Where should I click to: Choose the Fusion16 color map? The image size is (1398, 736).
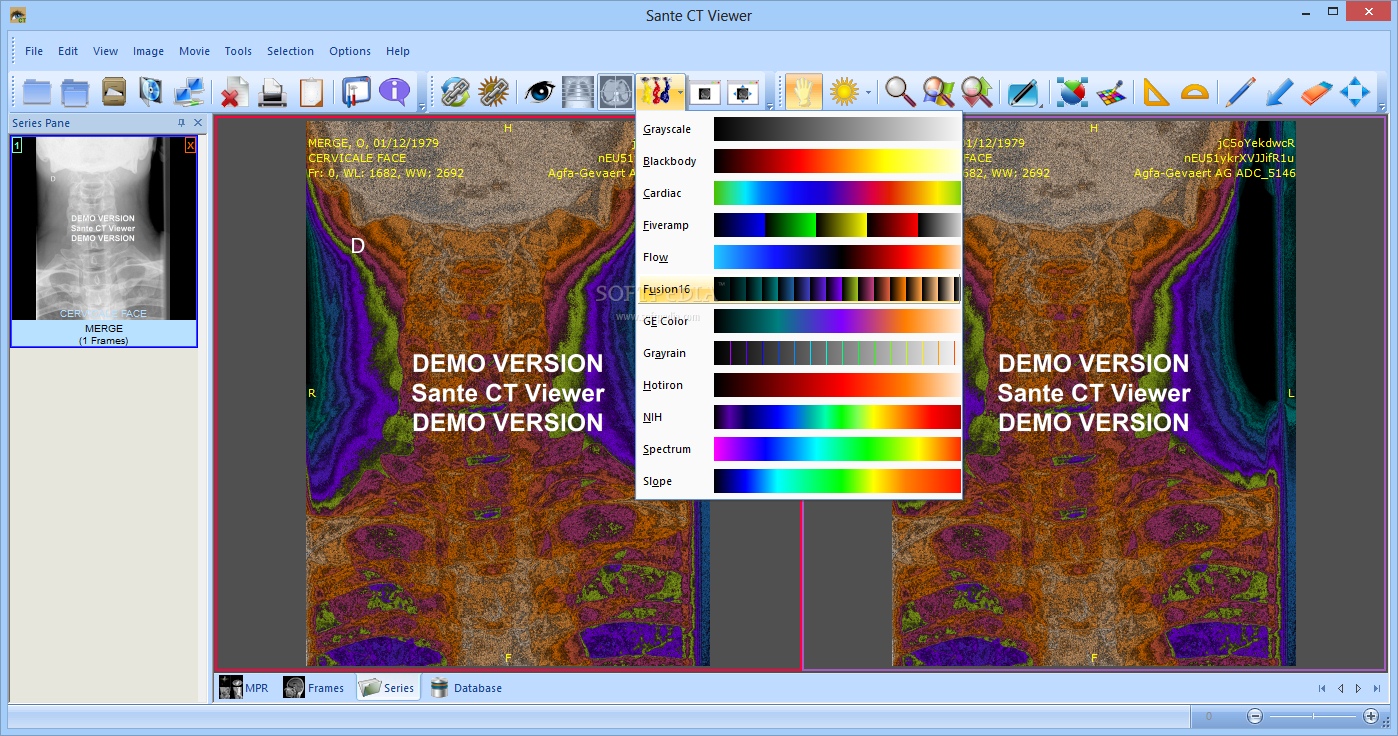tap(799, 289)
